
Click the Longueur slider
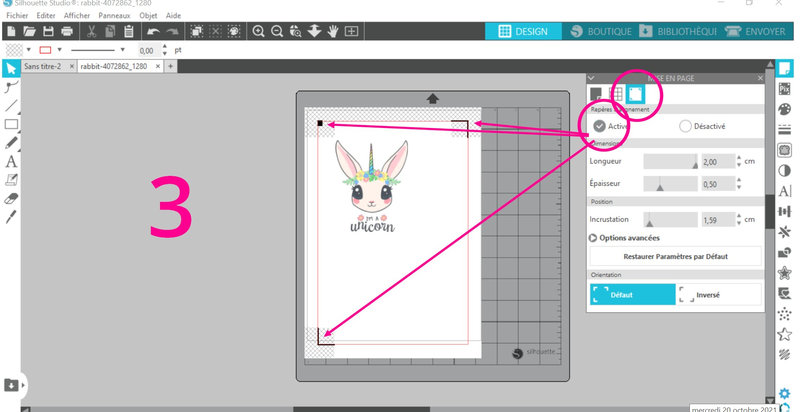coord(671,161)
